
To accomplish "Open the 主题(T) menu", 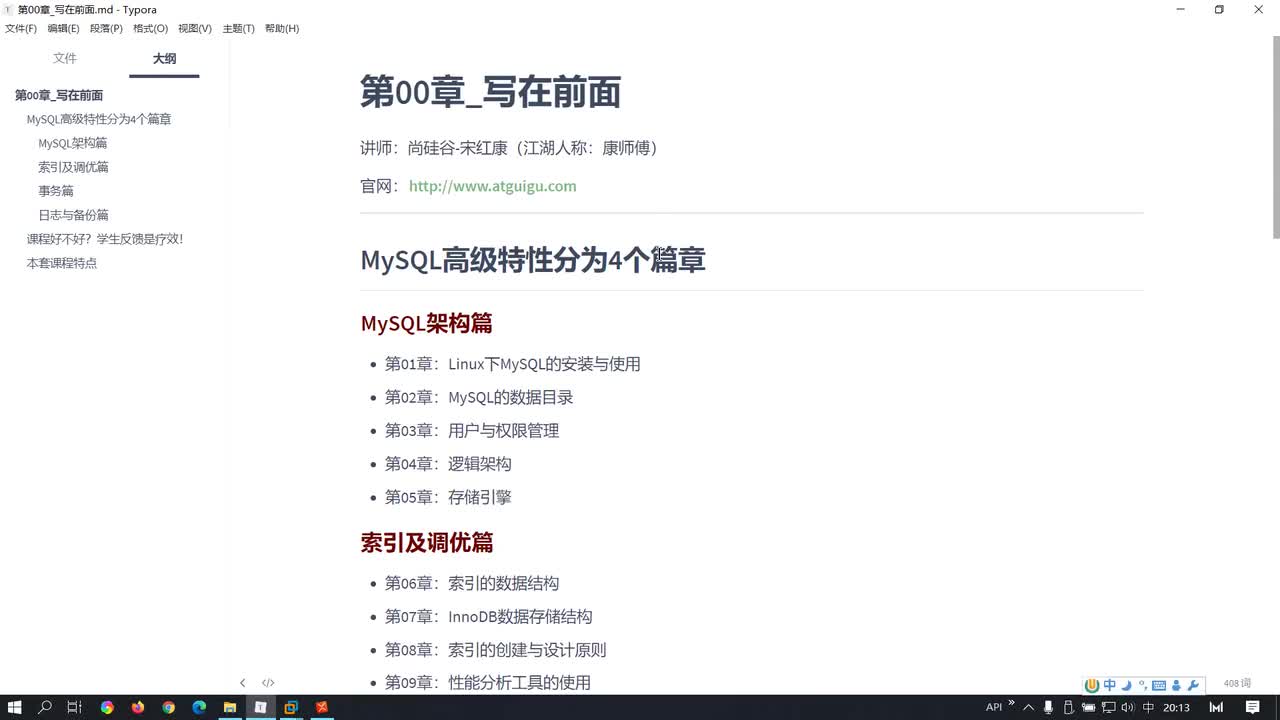I will 238,29.
